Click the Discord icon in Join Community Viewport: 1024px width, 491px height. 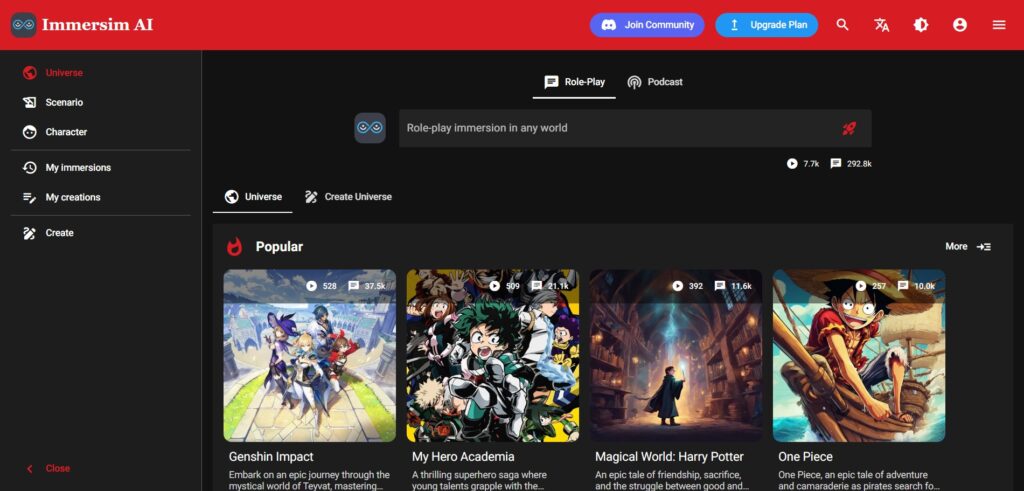click(x=609, y=25)
